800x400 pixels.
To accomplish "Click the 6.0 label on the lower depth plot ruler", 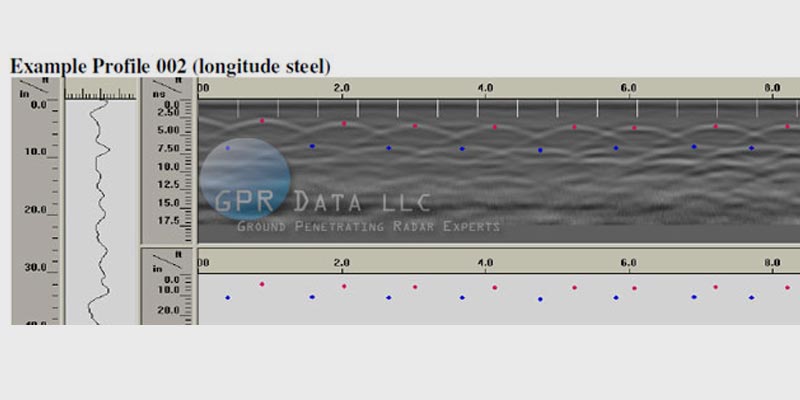I will pyautogui.click(x=629, y=263).
